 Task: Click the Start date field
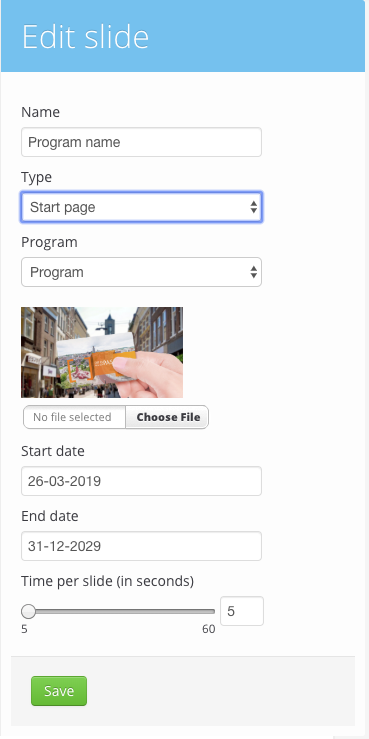pos(141,481)
